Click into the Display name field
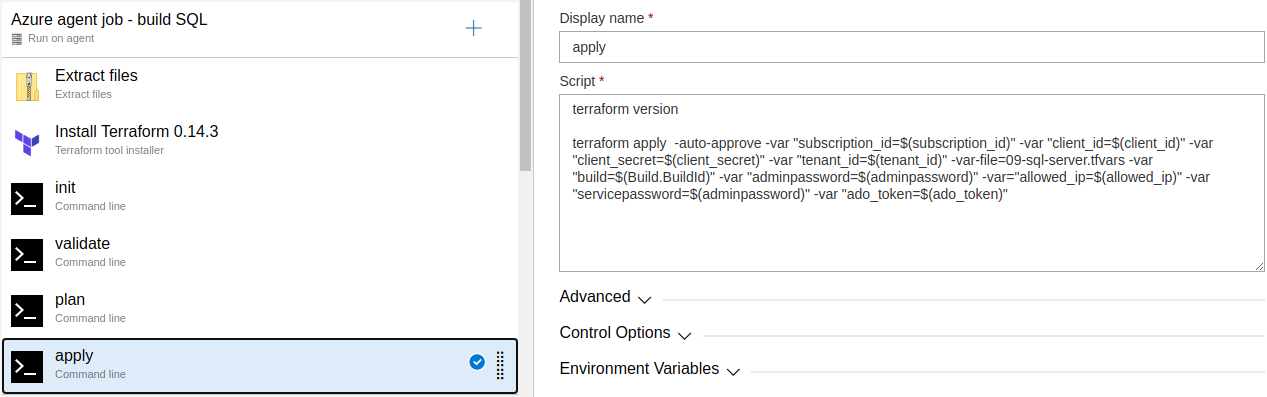The image size is (1267, 397). coord(912,47)
